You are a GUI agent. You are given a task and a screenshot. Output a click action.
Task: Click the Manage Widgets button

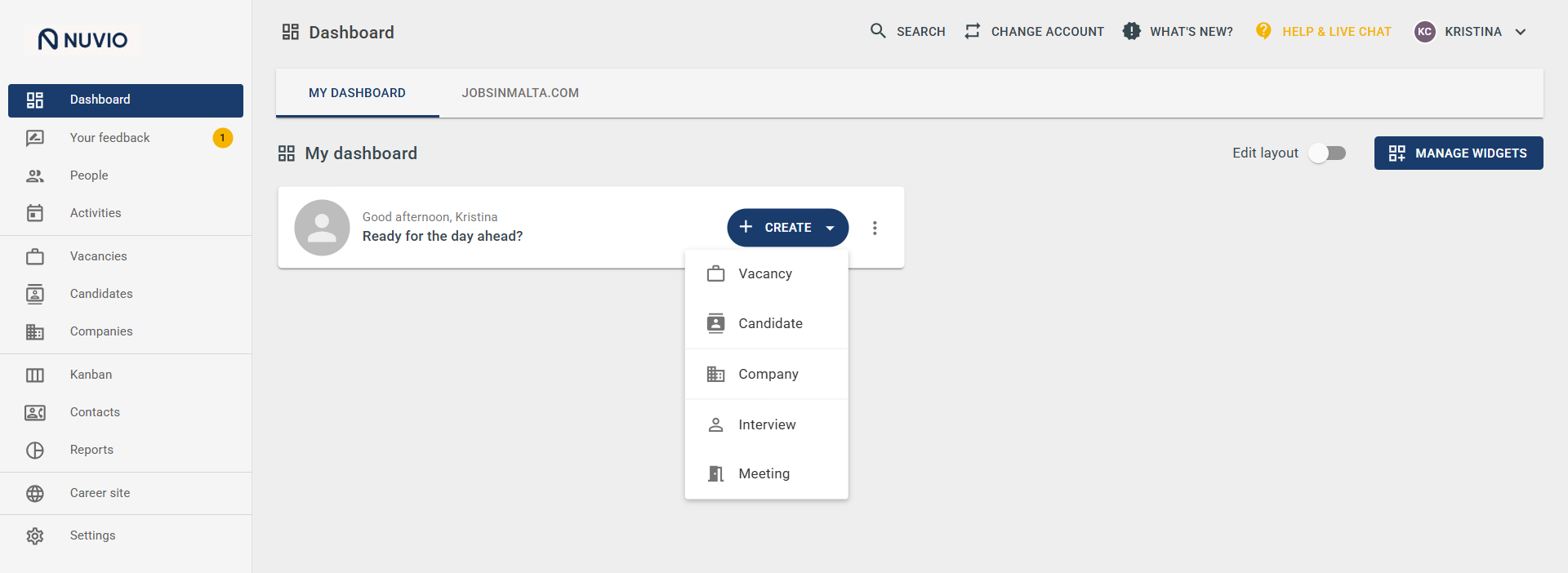pyautogui.click(x=1459, y=153)
